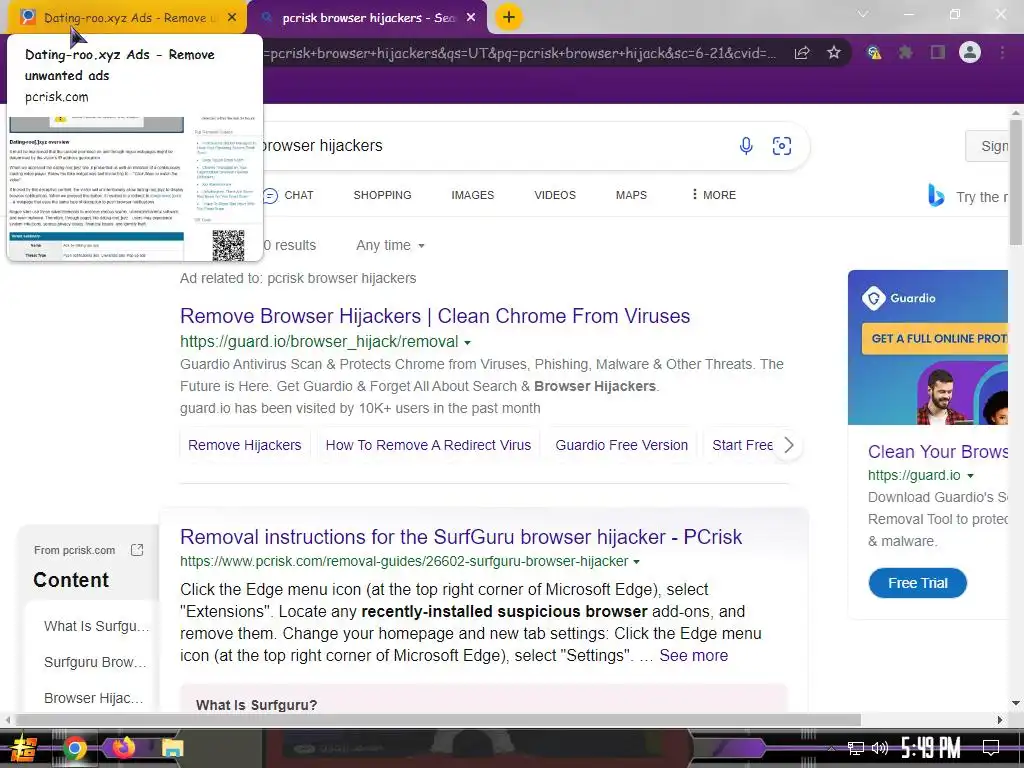Click GET A FULL ONLINE PROT banner button
The width and height of the screenshot is (1024, 768).
(x=935, y=338)
